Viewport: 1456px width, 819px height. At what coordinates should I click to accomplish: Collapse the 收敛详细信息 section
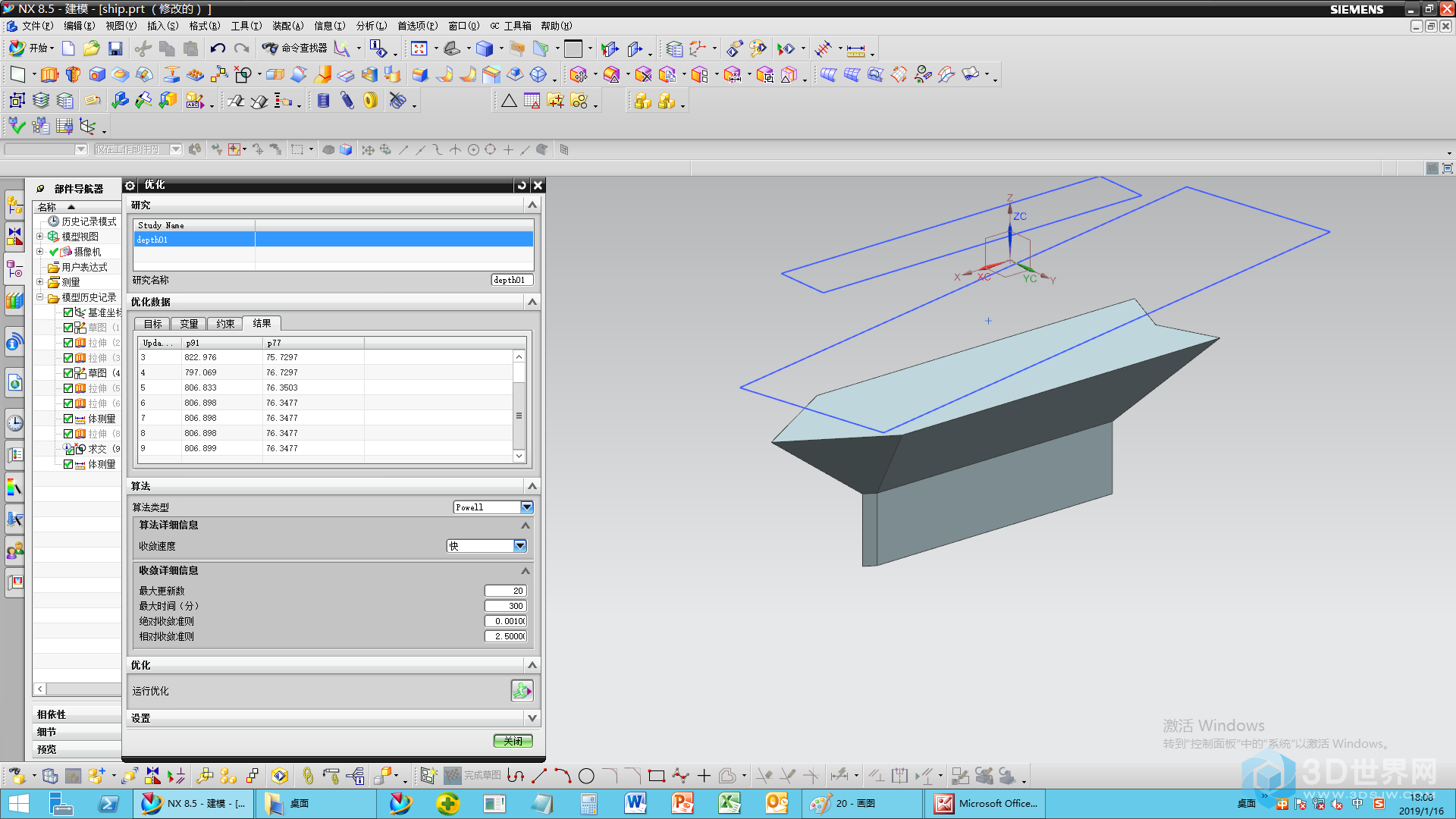(525, 571)
